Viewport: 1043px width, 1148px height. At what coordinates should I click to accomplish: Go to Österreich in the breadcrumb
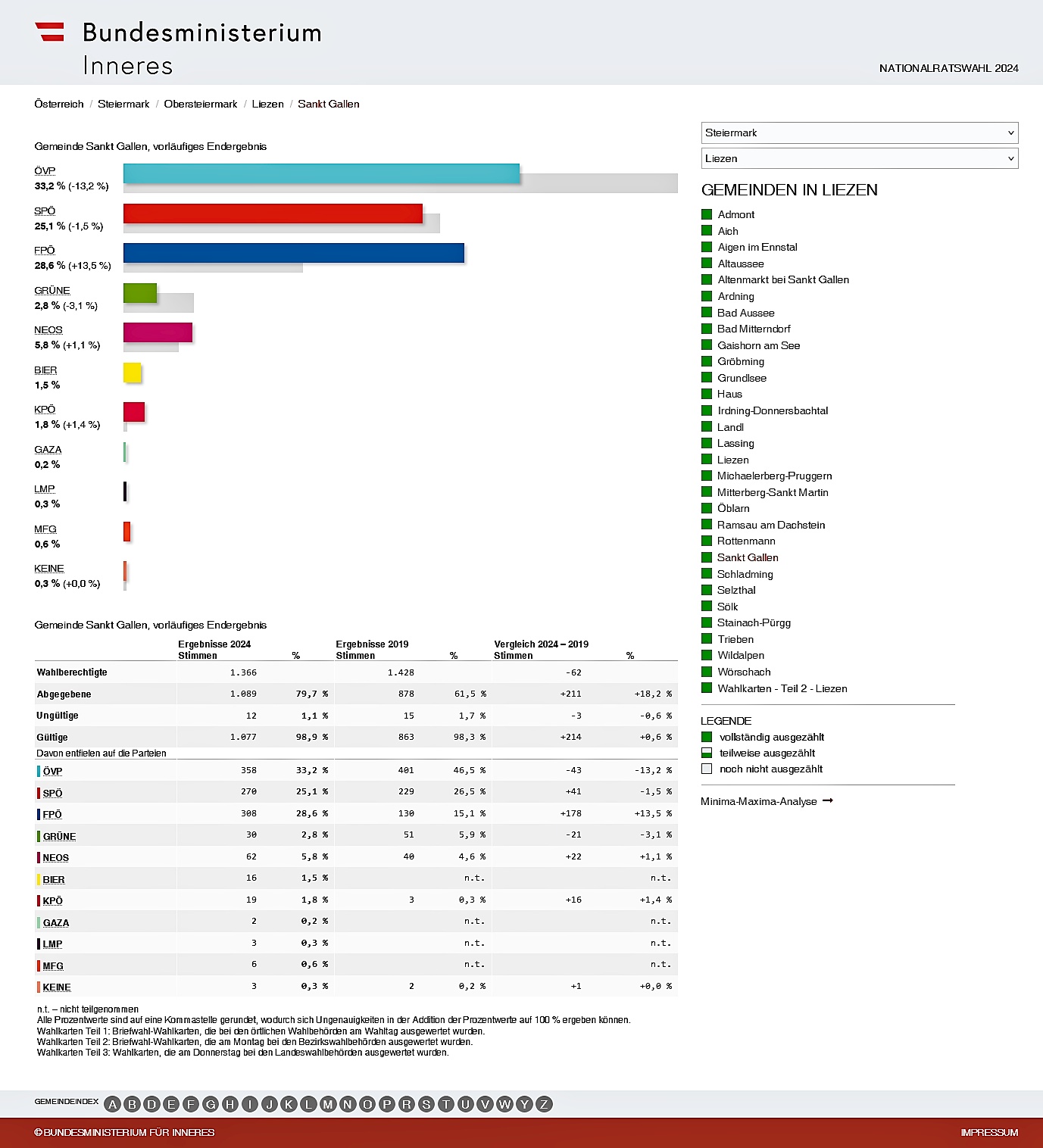coord(59,104)
